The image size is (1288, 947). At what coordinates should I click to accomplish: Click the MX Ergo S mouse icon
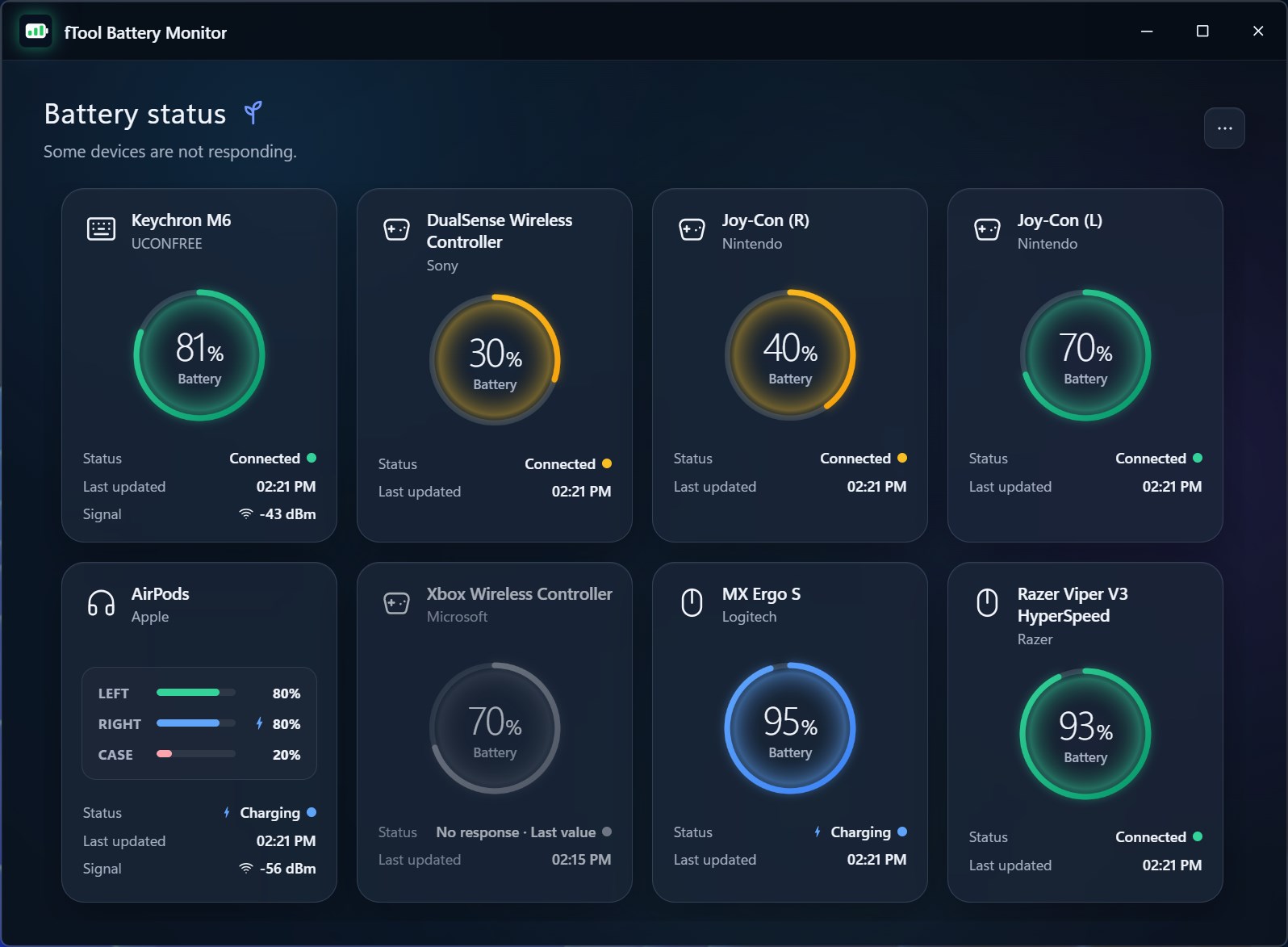(x=692, y=602)
